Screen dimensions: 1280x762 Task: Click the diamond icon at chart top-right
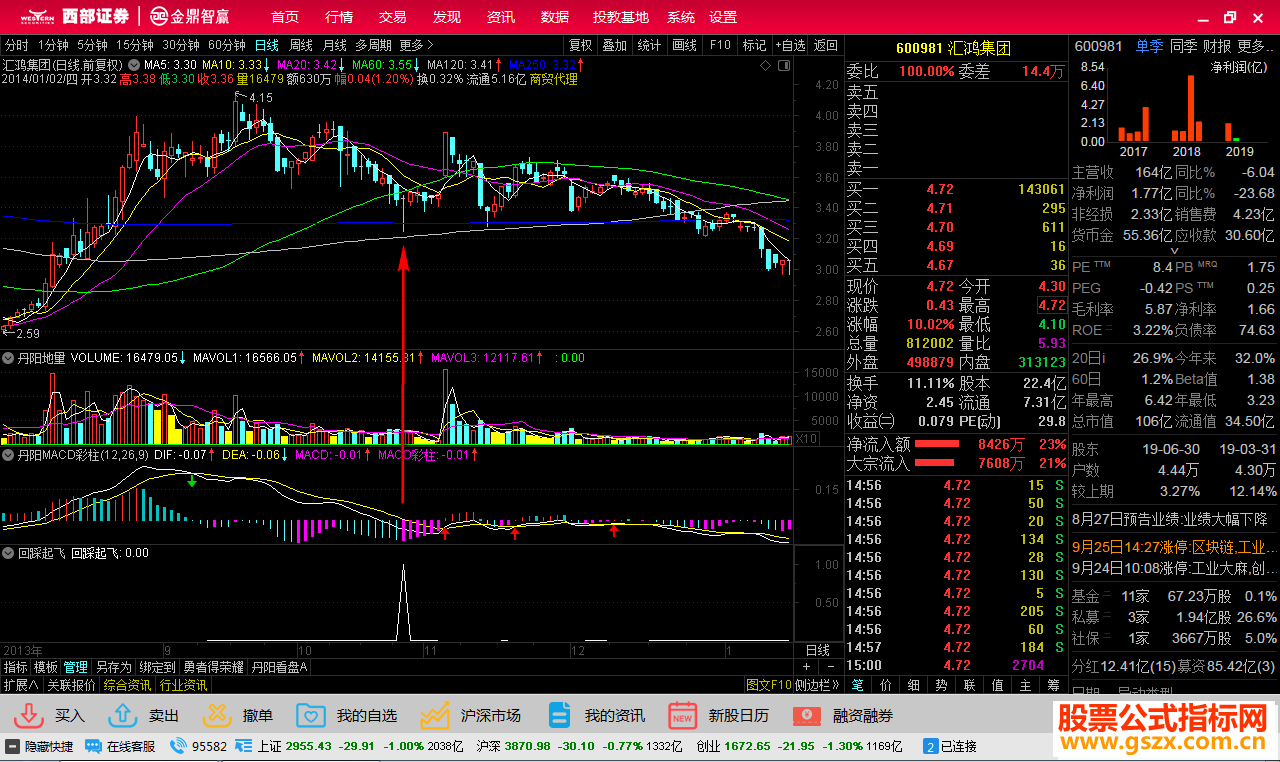[766, 66]
